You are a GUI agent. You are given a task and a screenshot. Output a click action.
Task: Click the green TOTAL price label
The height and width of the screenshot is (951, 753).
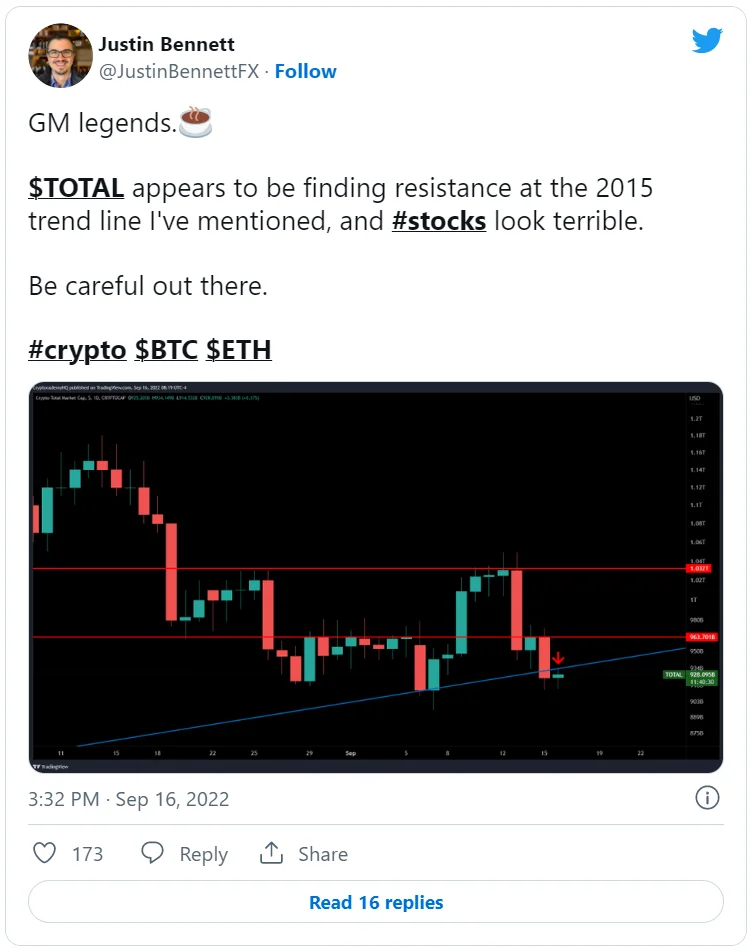click(674, 675)
